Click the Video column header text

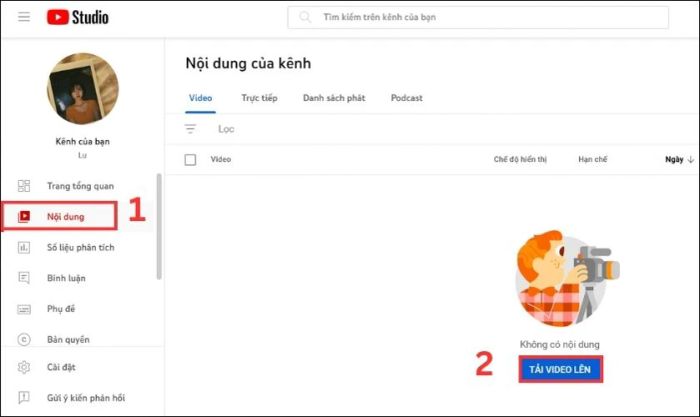click(221, 159)
